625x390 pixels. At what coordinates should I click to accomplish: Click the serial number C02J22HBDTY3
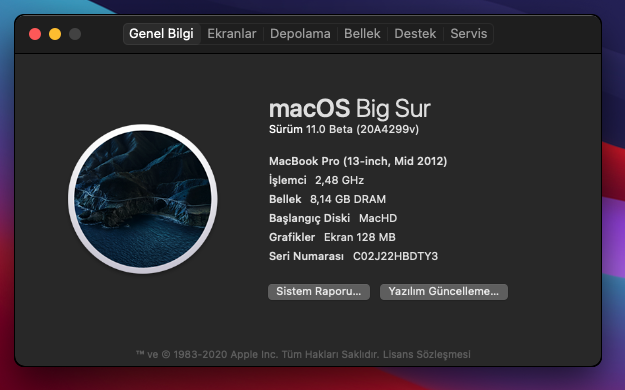pyautogui.click(x=395, y=256)
